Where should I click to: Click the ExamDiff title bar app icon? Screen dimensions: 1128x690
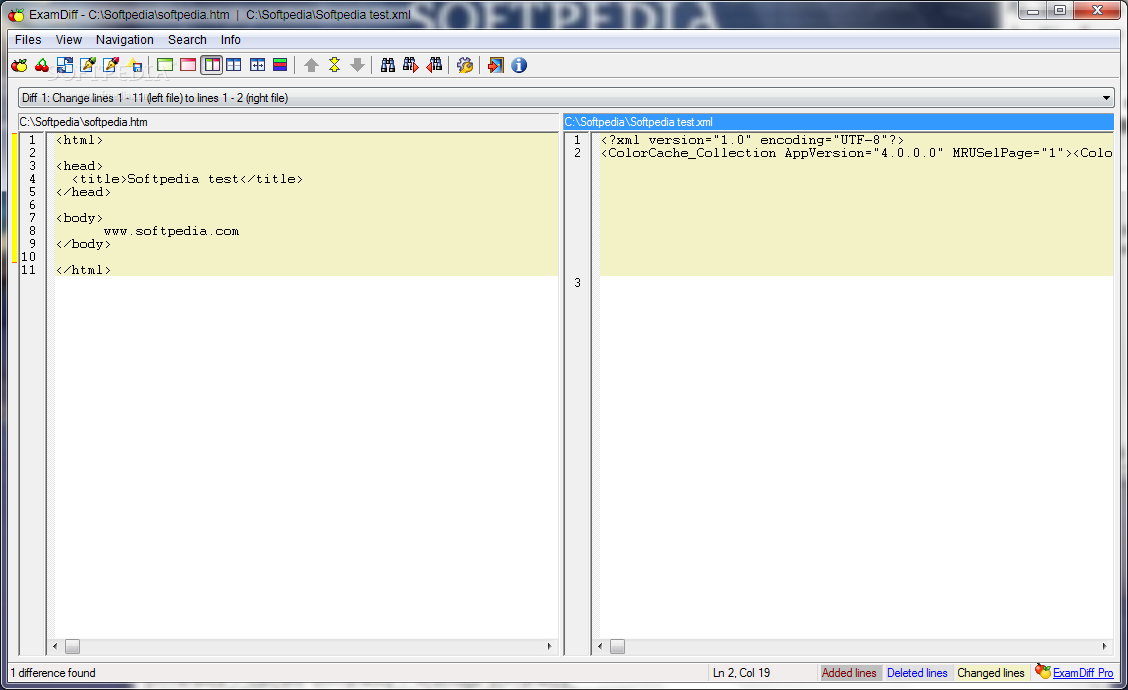click(16, 14)
